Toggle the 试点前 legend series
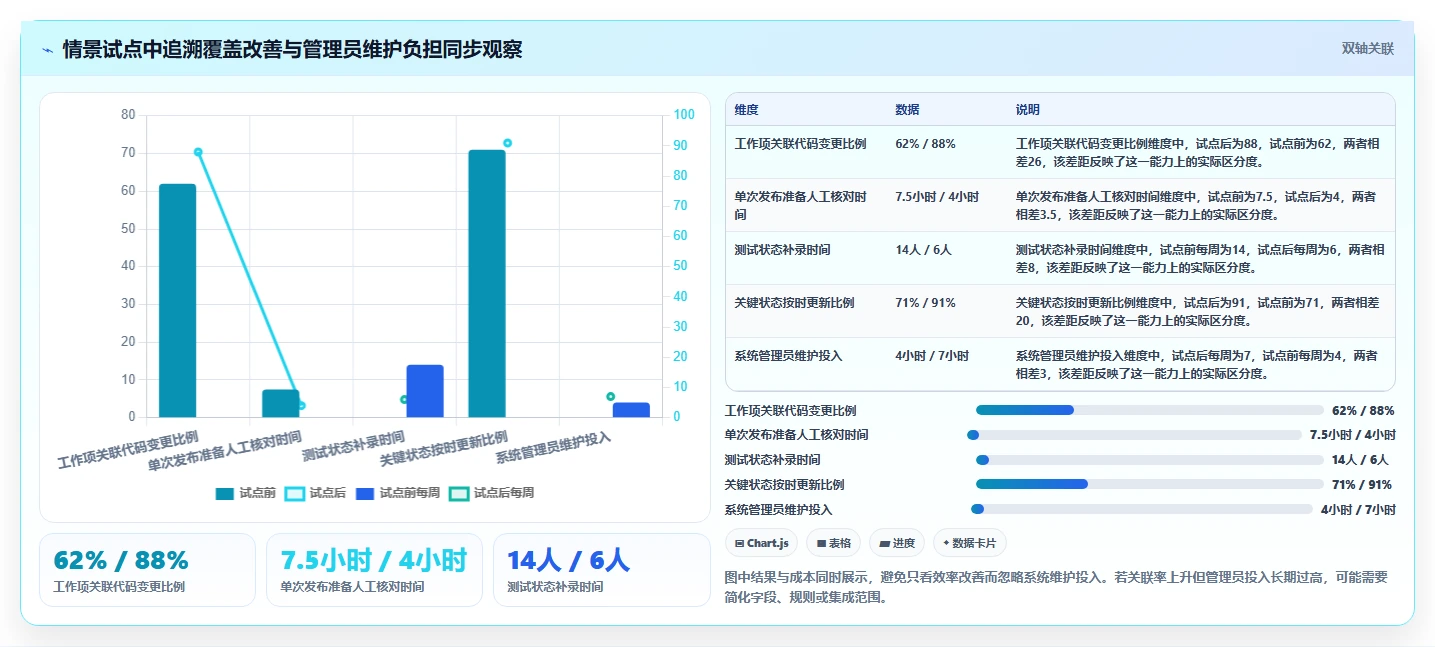The height and width of the screenshot is (647, 1435). coord(246,493)
